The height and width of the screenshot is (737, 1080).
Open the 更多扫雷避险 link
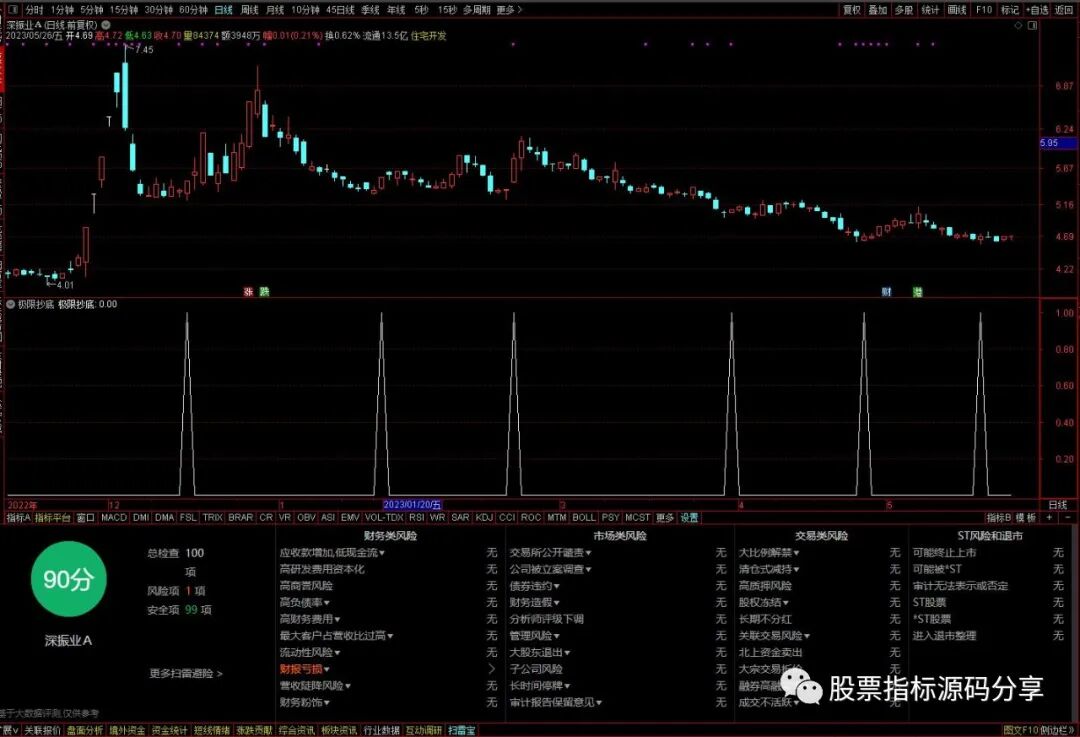(x=186, y=674)
